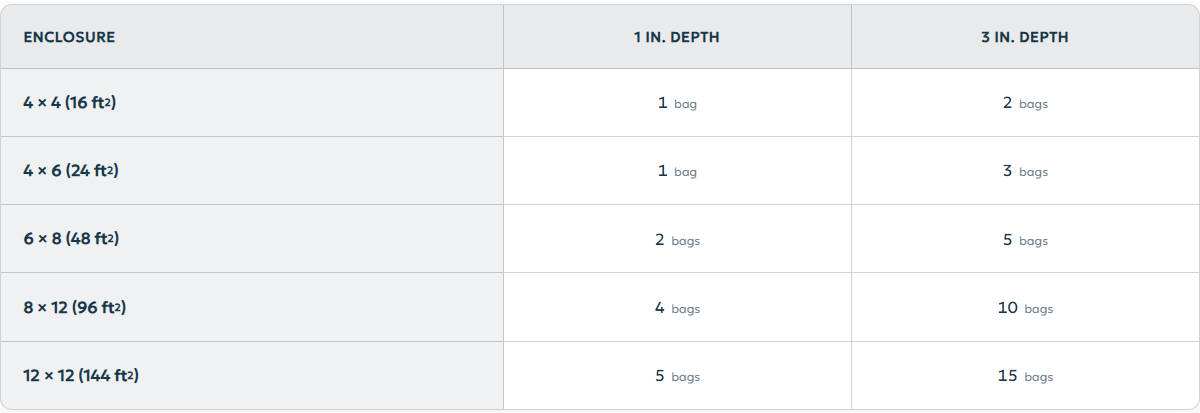The image size is (1200, 413).
Task: Click 1 bag cell for 4 × 6 enclosure
Action: point(677,171)
